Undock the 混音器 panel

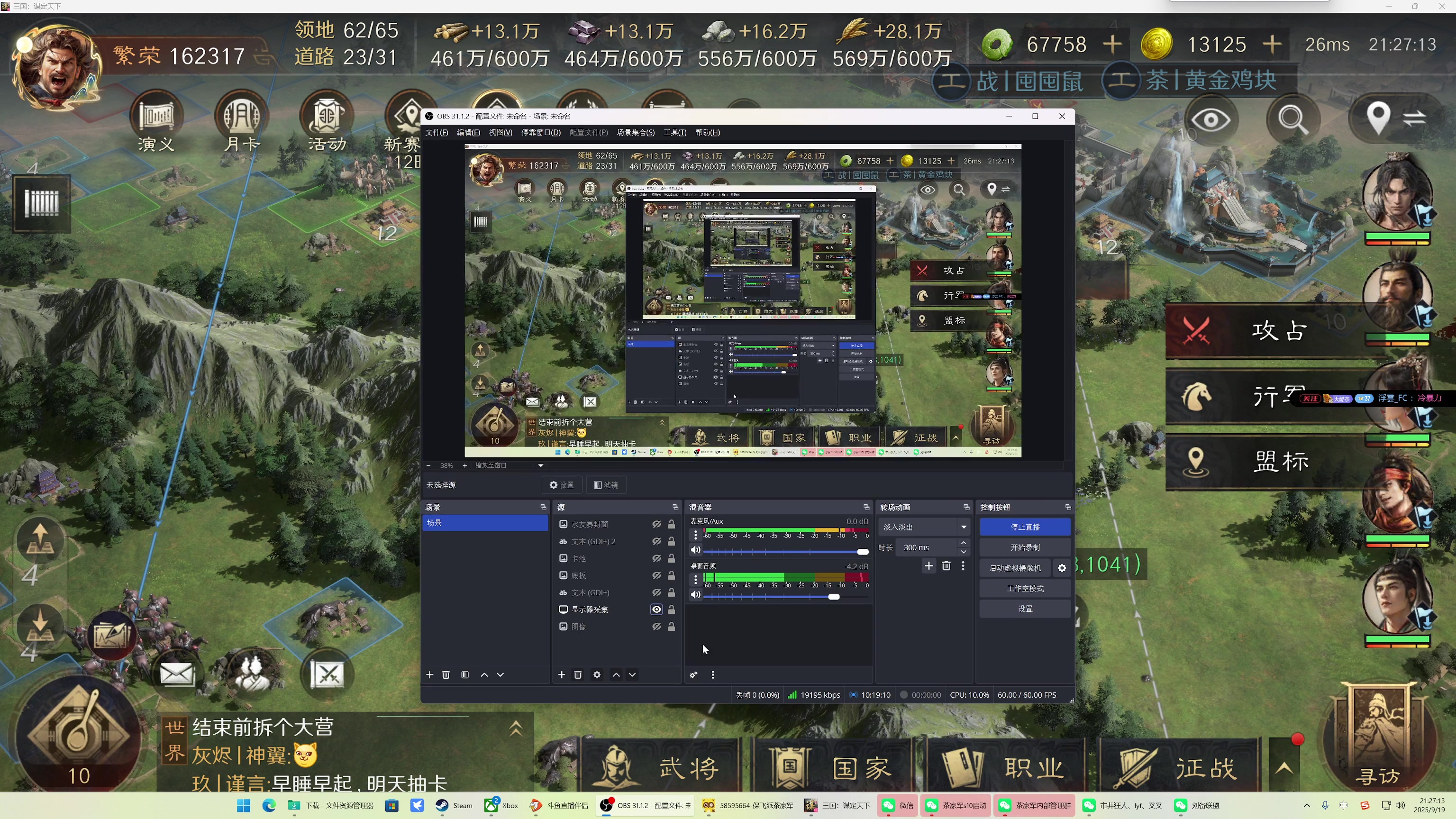click(x=866, y=507)
